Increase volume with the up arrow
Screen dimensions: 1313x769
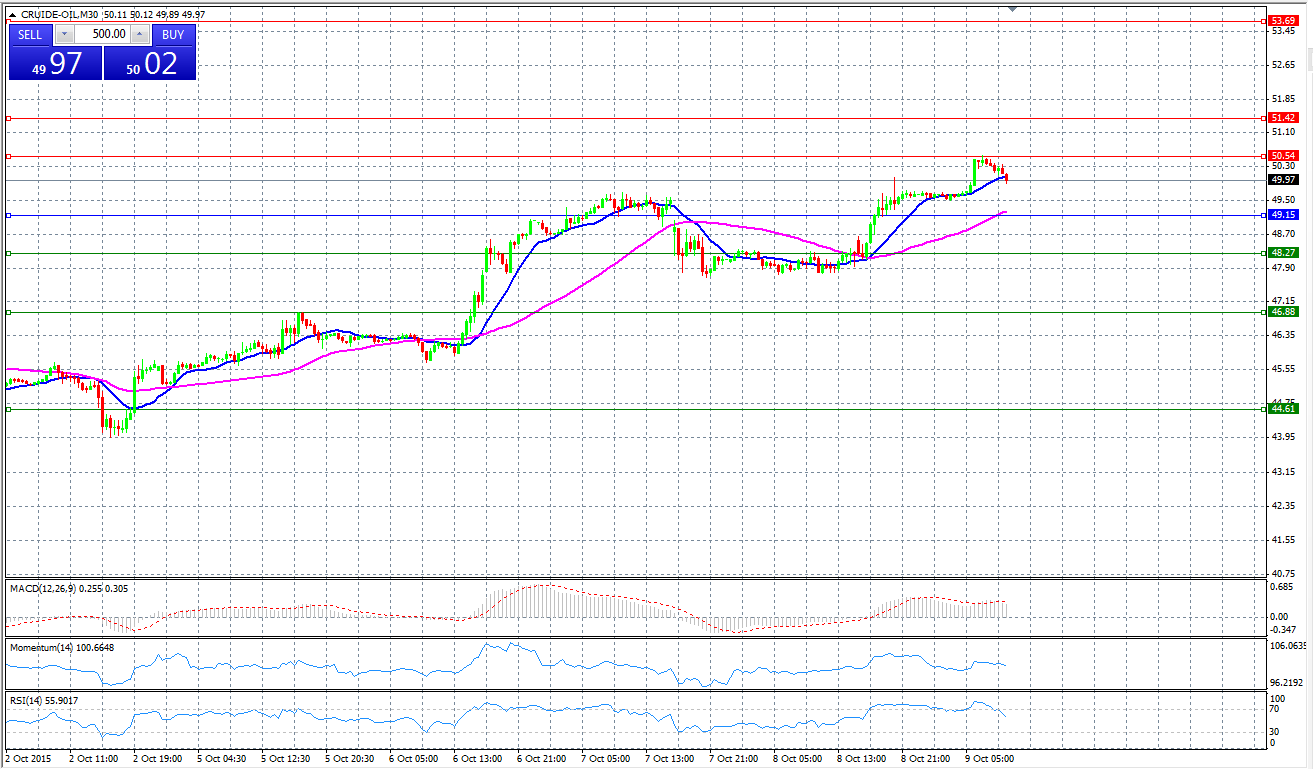click(x=139, y=34)
